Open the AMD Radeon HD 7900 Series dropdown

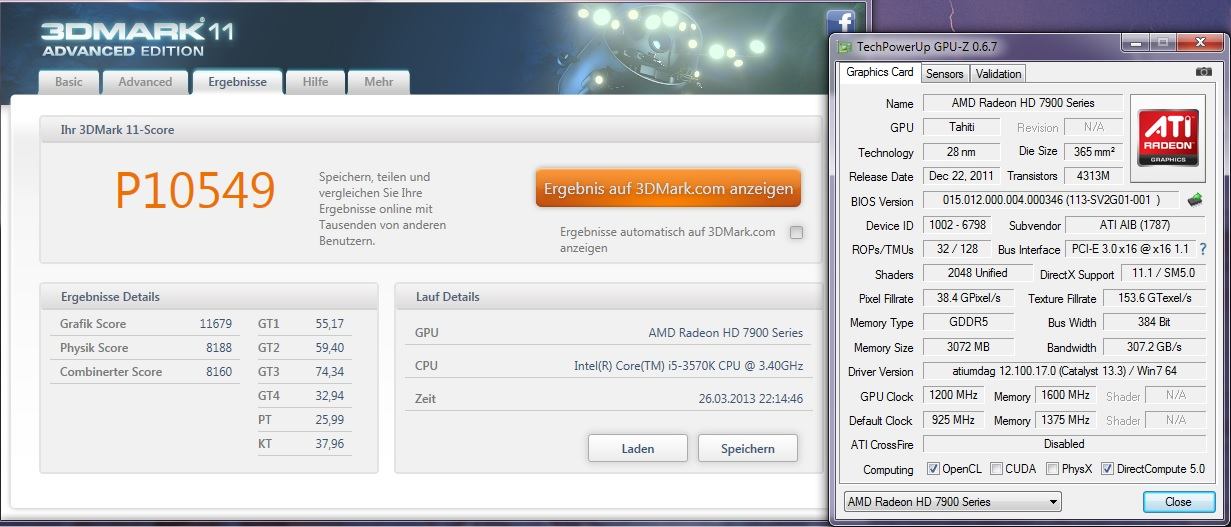pyautogui.click(x=951, y=502)
